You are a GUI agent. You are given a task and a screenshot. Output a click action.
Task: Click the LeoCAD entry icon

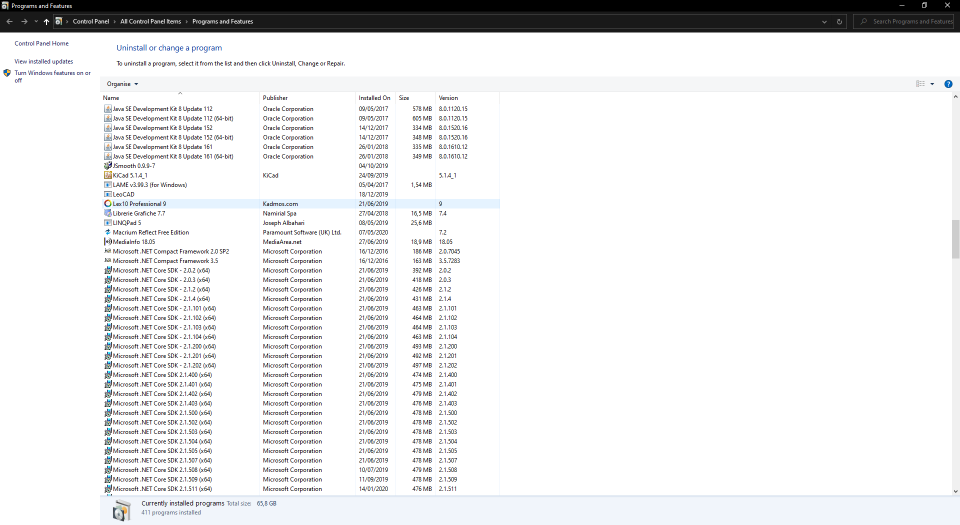[x=108, y=194]
